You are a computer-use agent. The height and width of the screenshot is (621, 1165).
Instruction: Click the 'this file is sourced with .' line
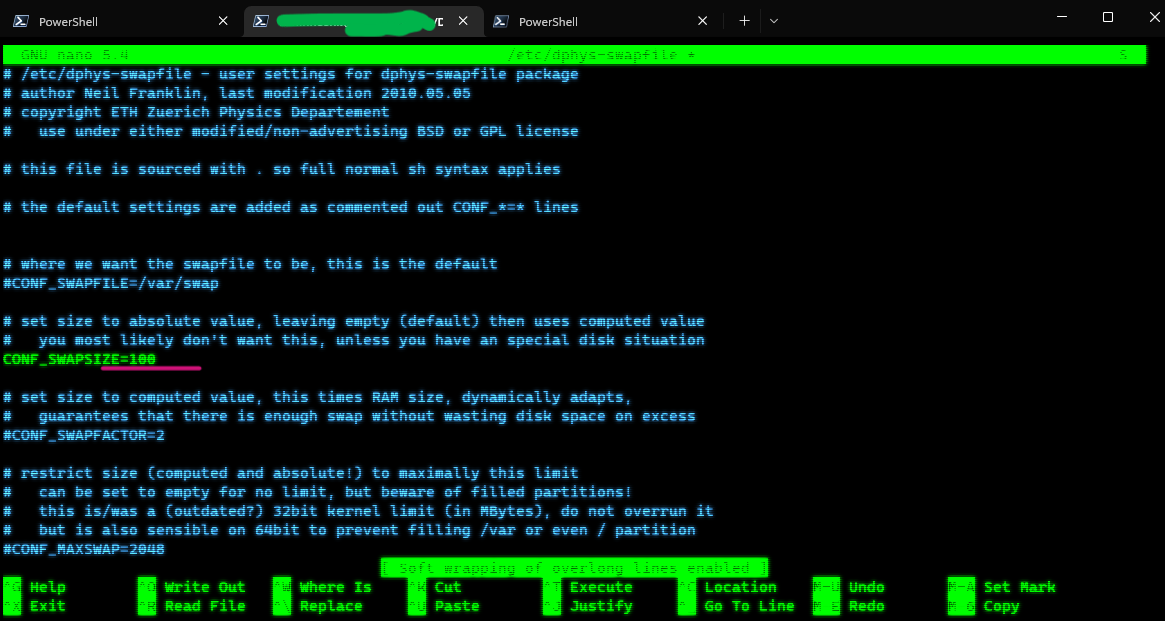[x=282, y=169]
